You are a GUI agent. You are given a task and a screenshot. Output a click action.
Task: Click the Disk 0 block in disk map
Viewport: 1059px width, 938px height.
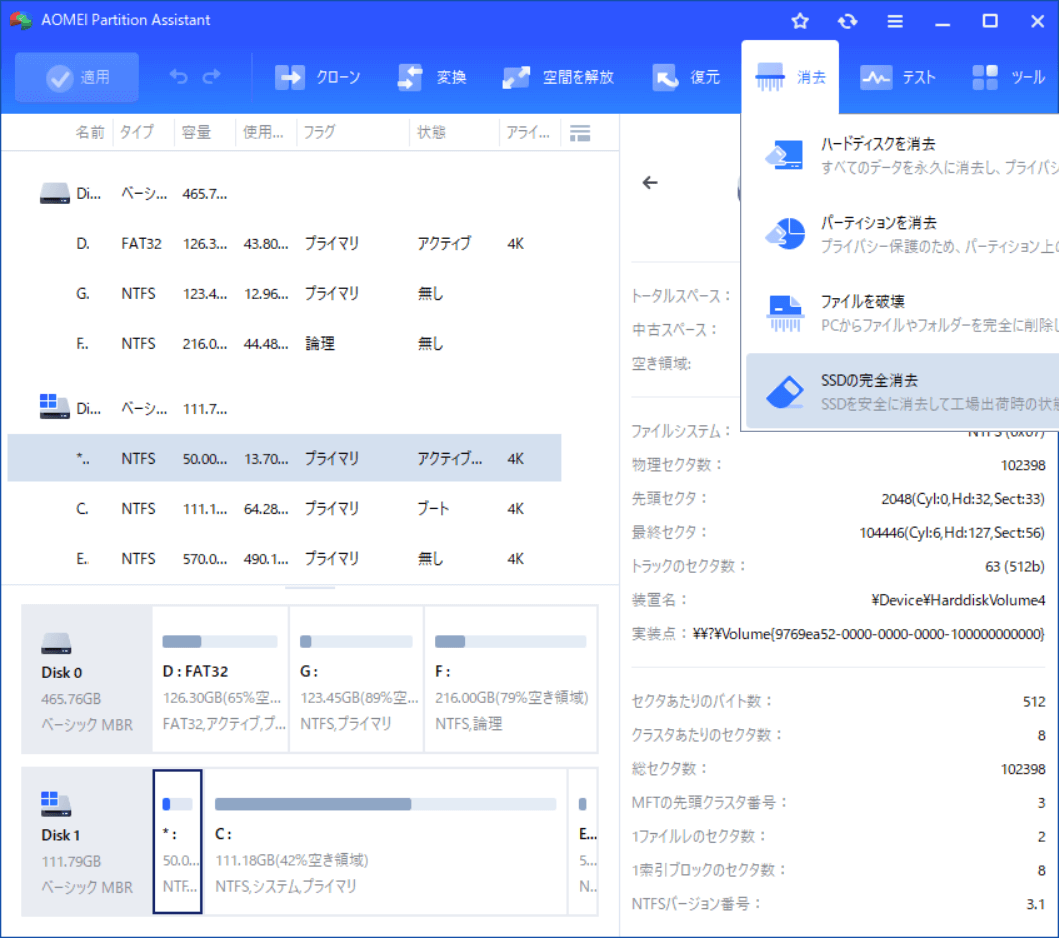(87, 679)
